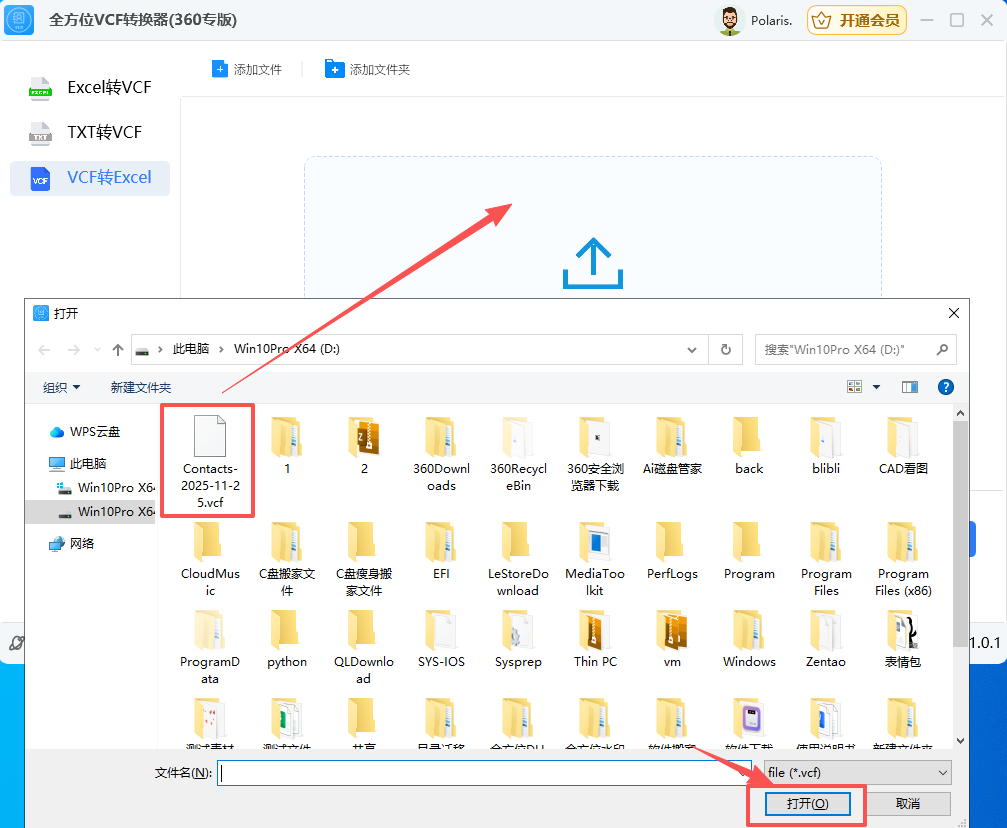Open the help question mark icon
The height and width of the screenshot is (828, 1007).
(945, 387)
